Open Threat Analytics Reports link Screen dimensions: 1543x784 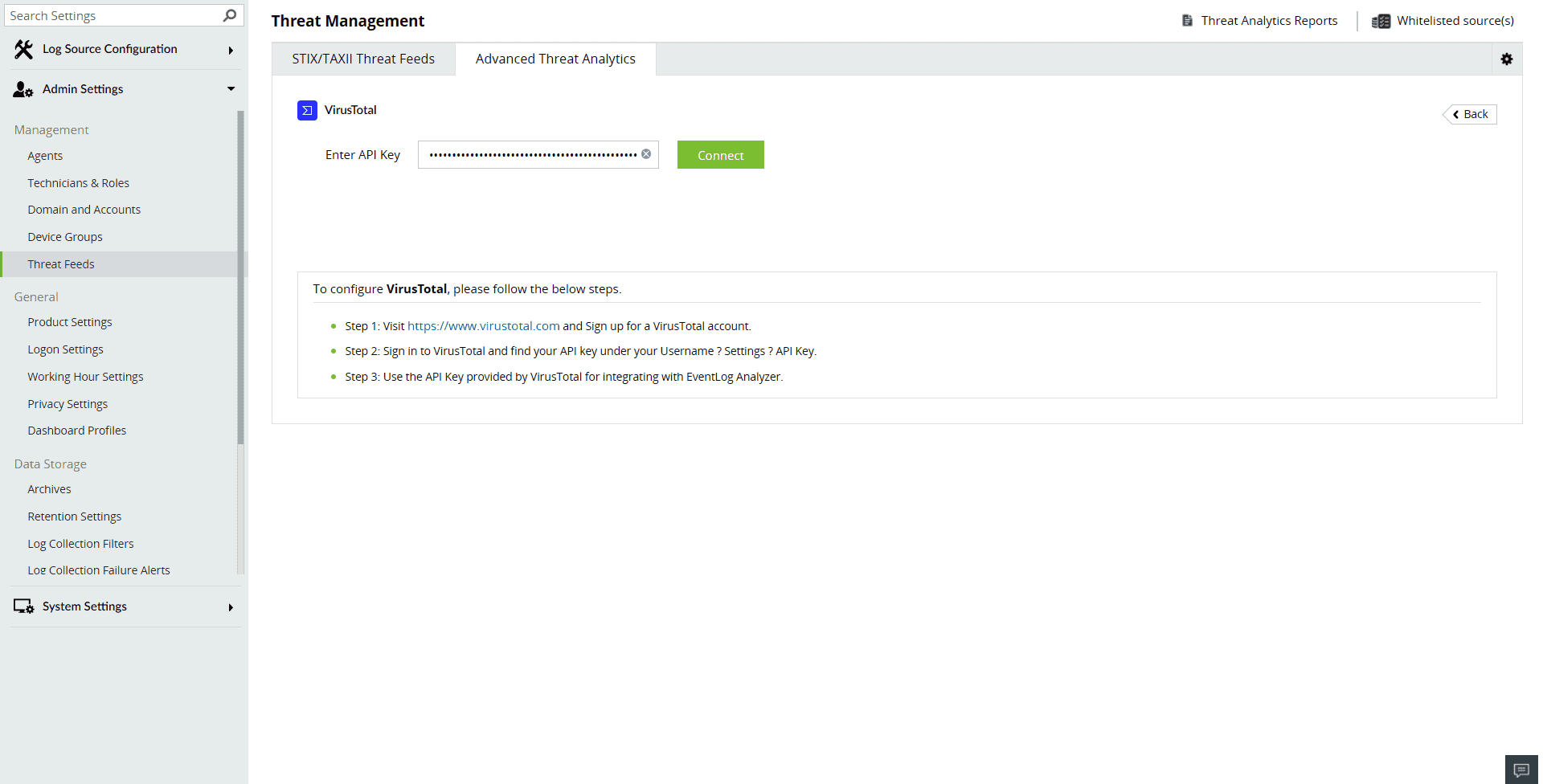click(x=1270, y=21)
